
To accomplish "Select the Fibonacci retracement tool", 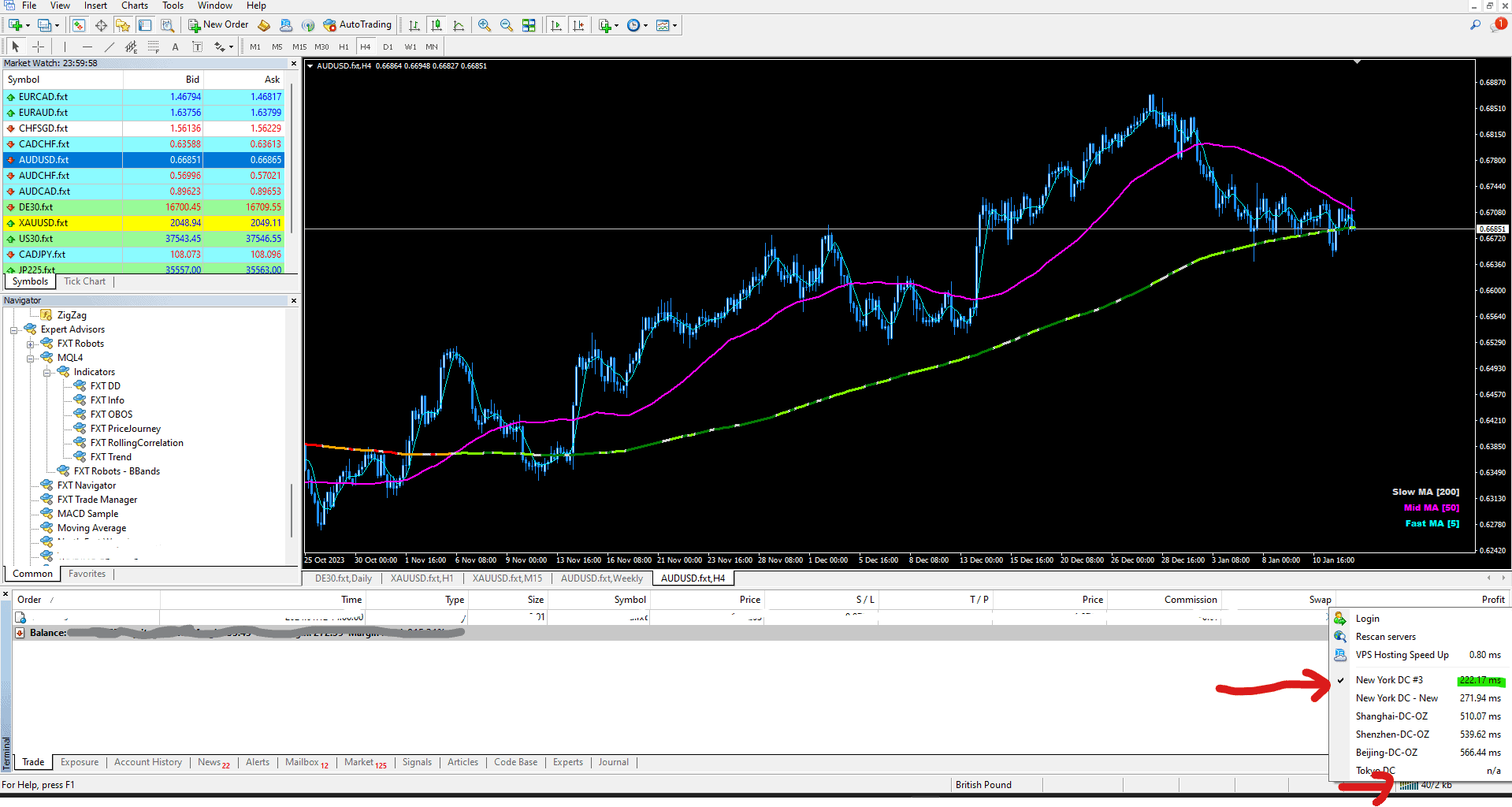I will 154,46.
